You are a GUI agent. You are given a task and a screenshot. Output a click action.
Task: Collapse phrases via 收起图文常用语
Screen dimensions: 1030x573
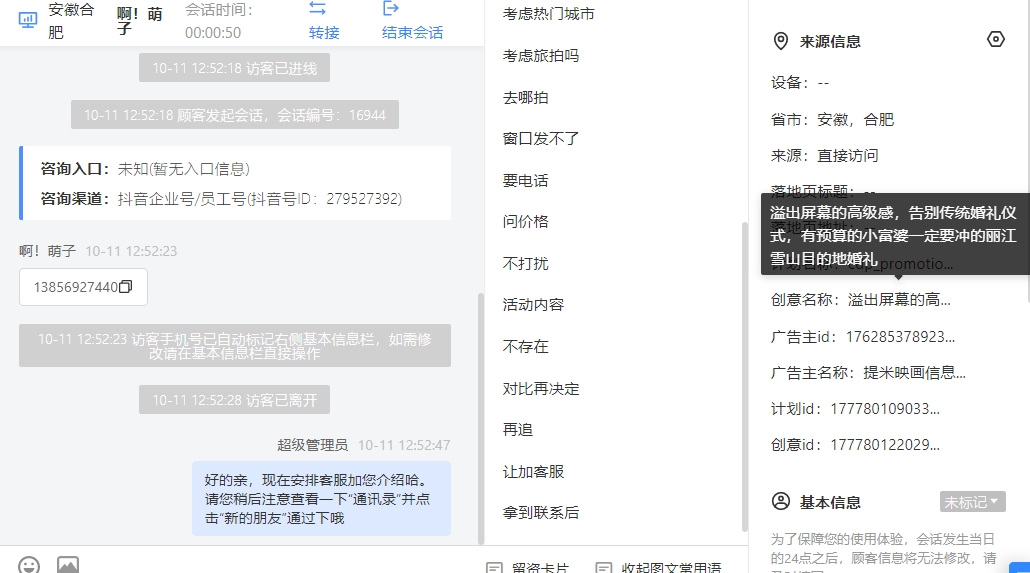click(x=671, y=568)
